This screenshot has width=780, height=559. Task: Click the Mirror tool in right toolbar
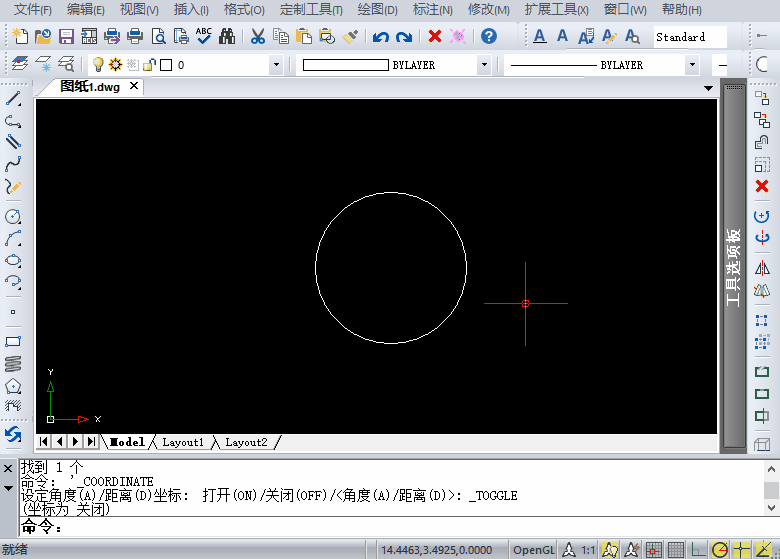pyautogui.click(x=762, y=269)
